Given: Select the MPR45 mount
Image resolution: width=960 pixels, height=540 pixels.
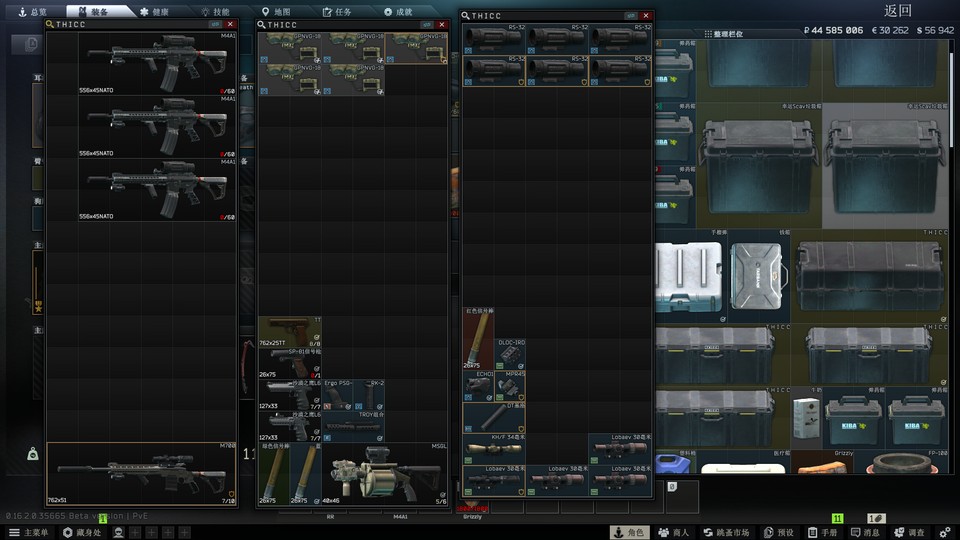Looking at the screenshot, I should (510, 386).
